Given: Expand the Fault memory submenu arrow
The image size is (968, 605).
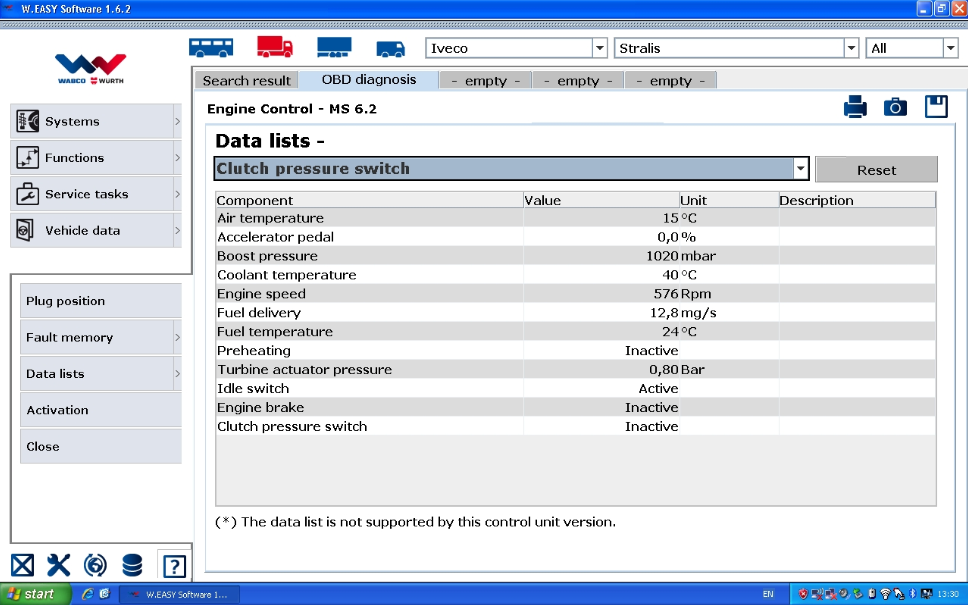Looking at the screenshot, I should coord(177,337).
